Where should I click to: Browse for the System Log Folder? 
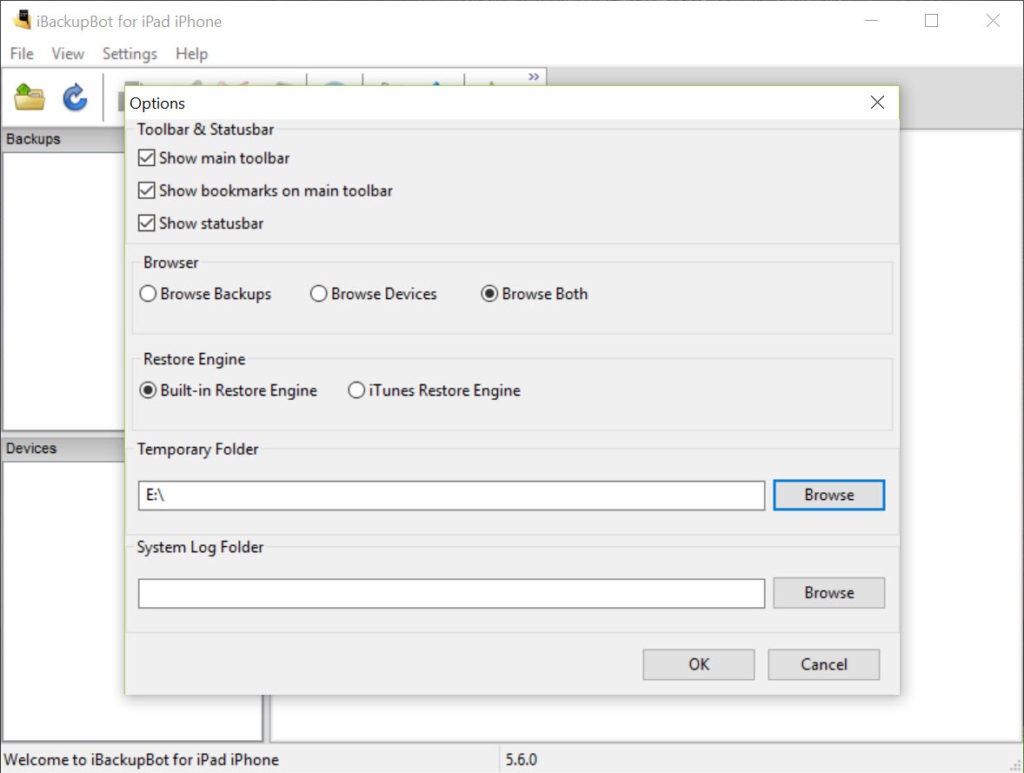829,593
